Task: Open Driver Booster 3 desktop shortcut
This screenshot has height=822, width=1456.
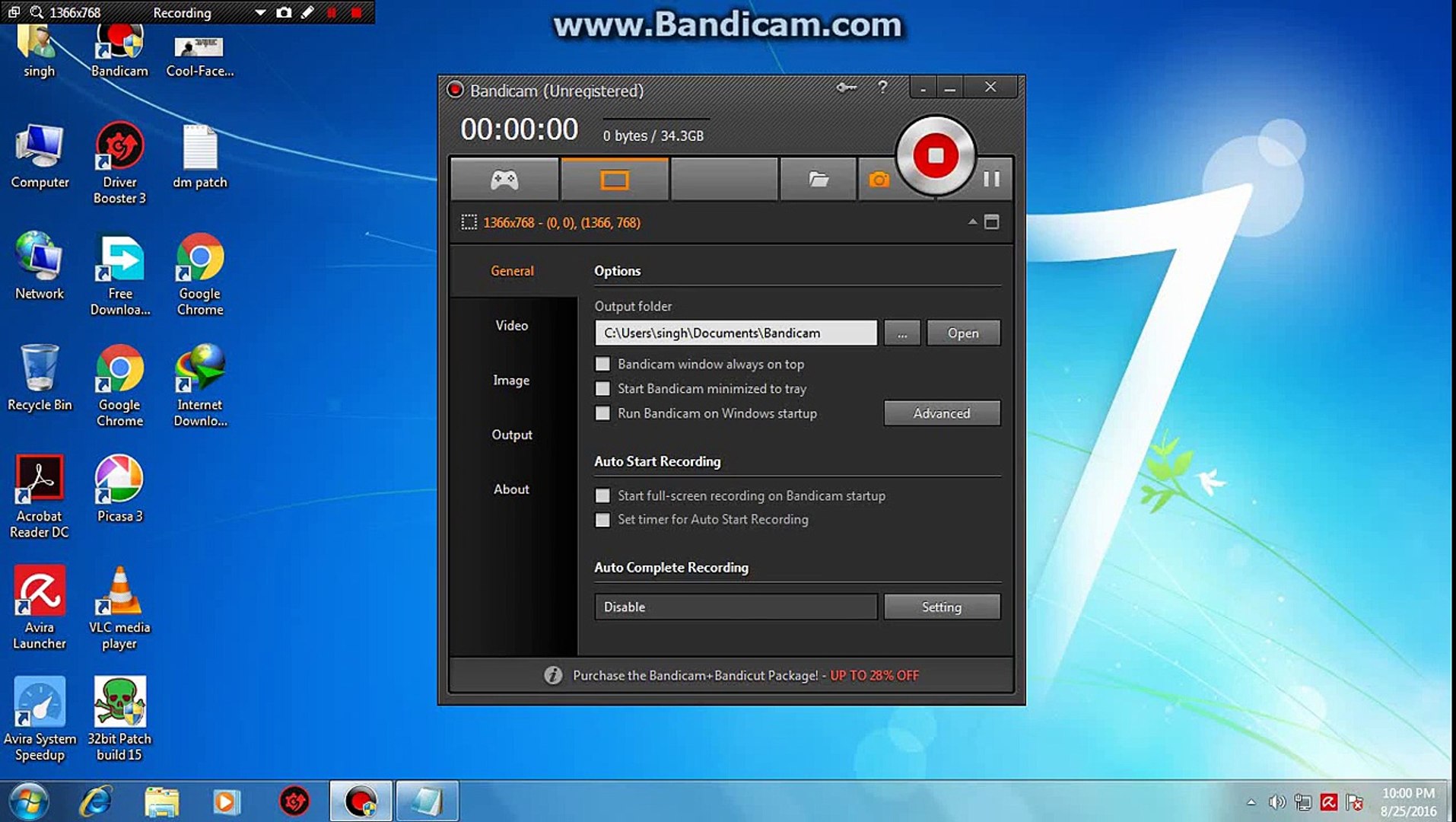Action: [x=119, y=164]
